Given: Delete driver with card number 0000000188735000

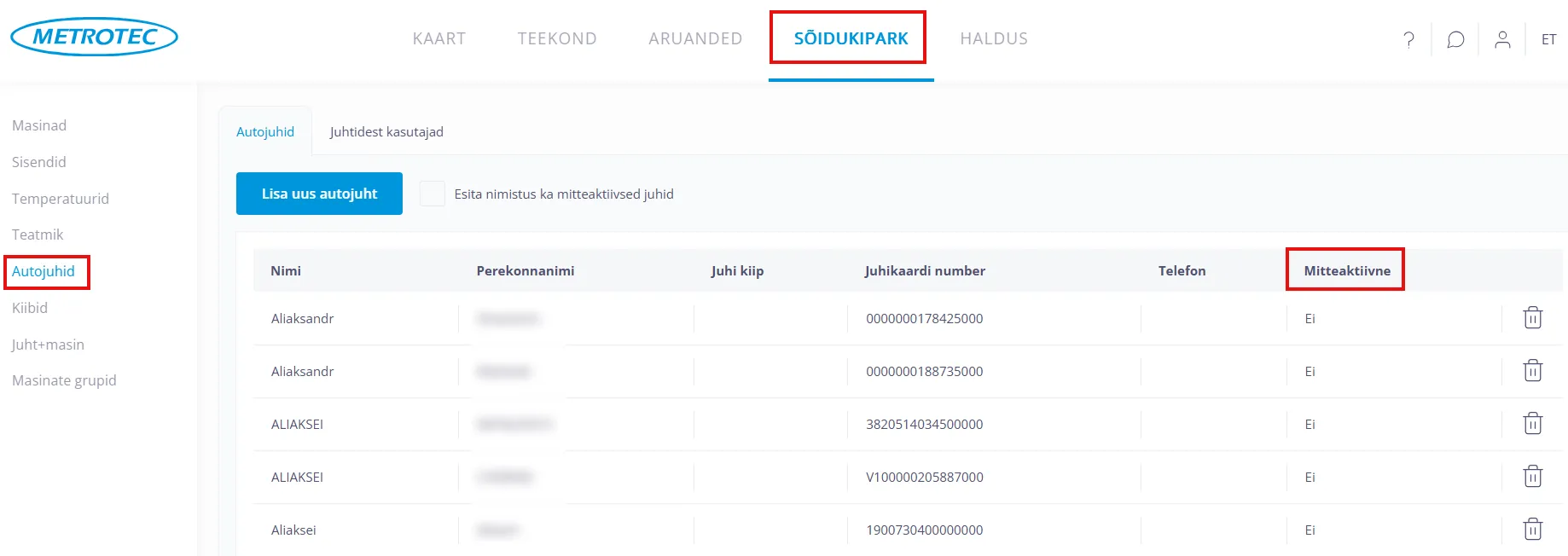Looking at the screenshot, I should [x=1532, y=371].
